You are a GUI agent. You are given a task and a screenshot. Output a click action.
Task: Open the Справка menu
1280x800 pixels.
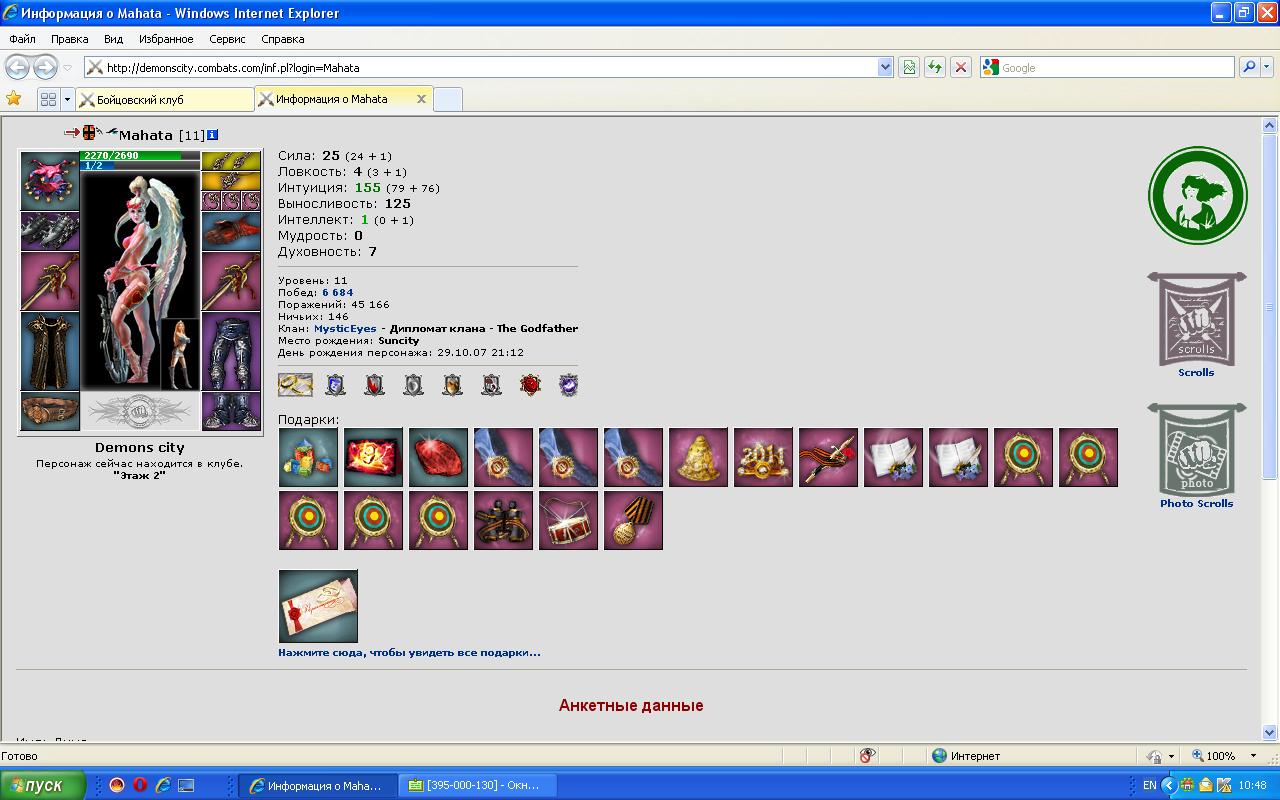pos(282,39)
